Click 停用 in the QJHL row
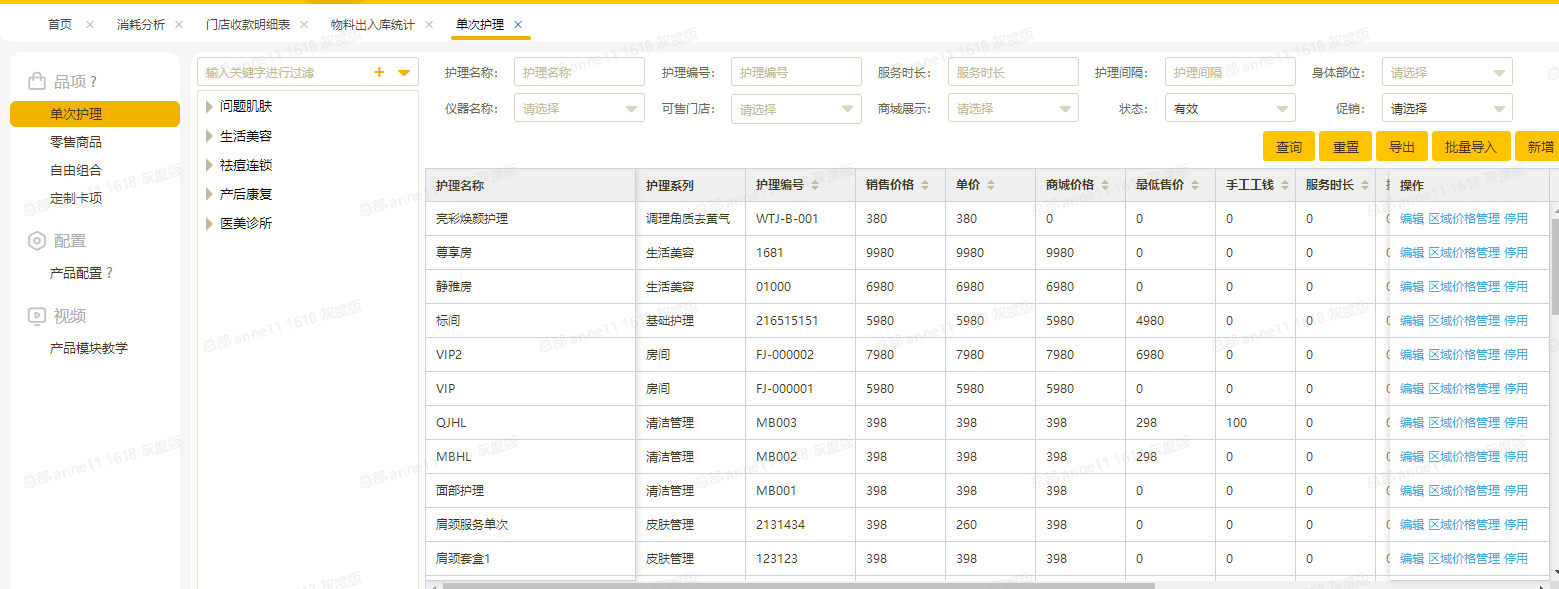Image resolution: width=1559 pixels, height=589 pixels. (1516, 422)
